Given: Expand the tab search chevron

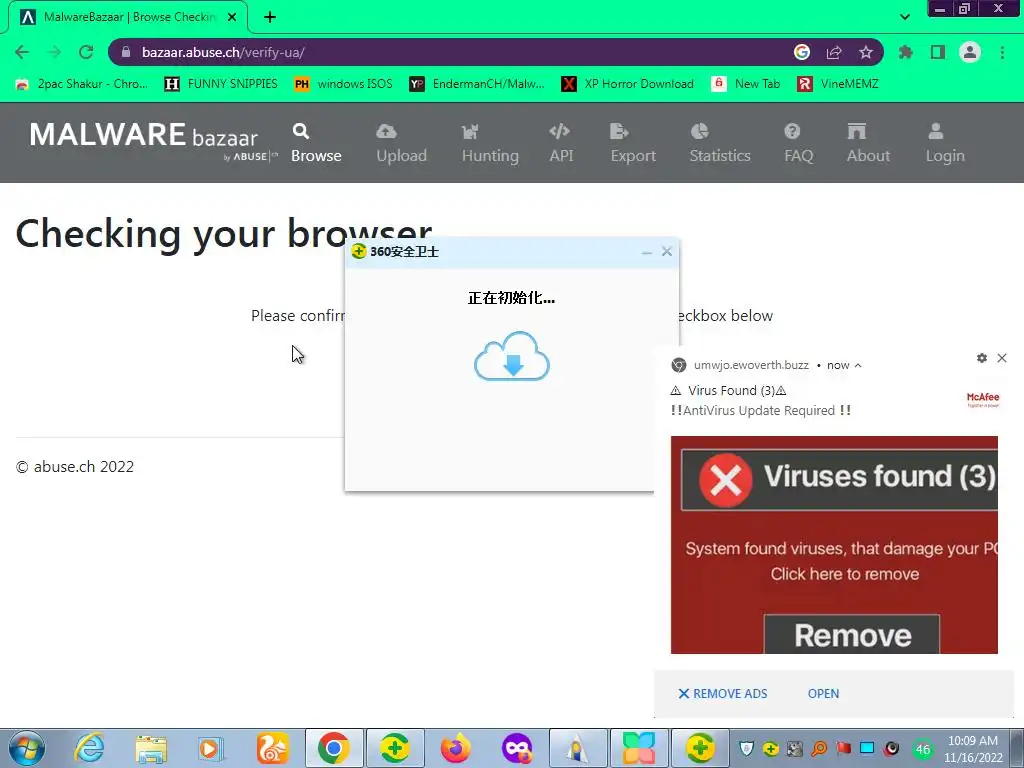Looking at the screenshot, I should pyautogui.click(x=904, y=17).
